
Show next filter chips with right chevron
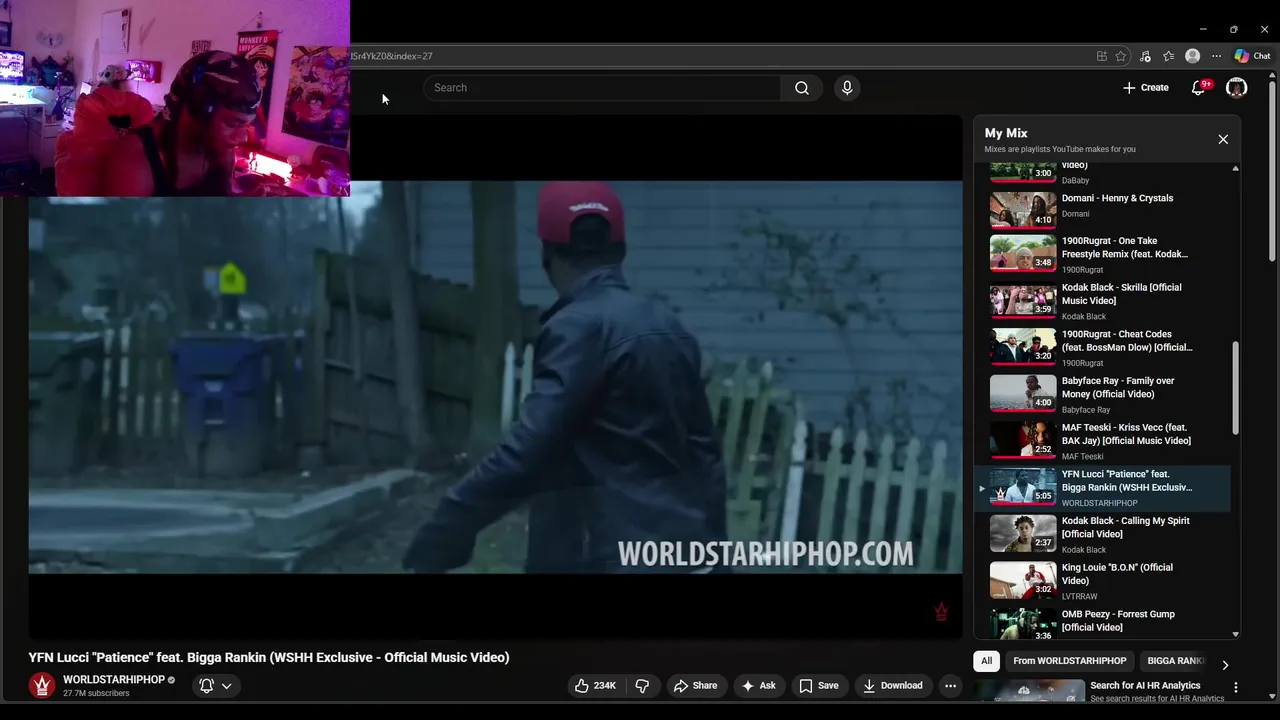click(x=1225, y=665)
